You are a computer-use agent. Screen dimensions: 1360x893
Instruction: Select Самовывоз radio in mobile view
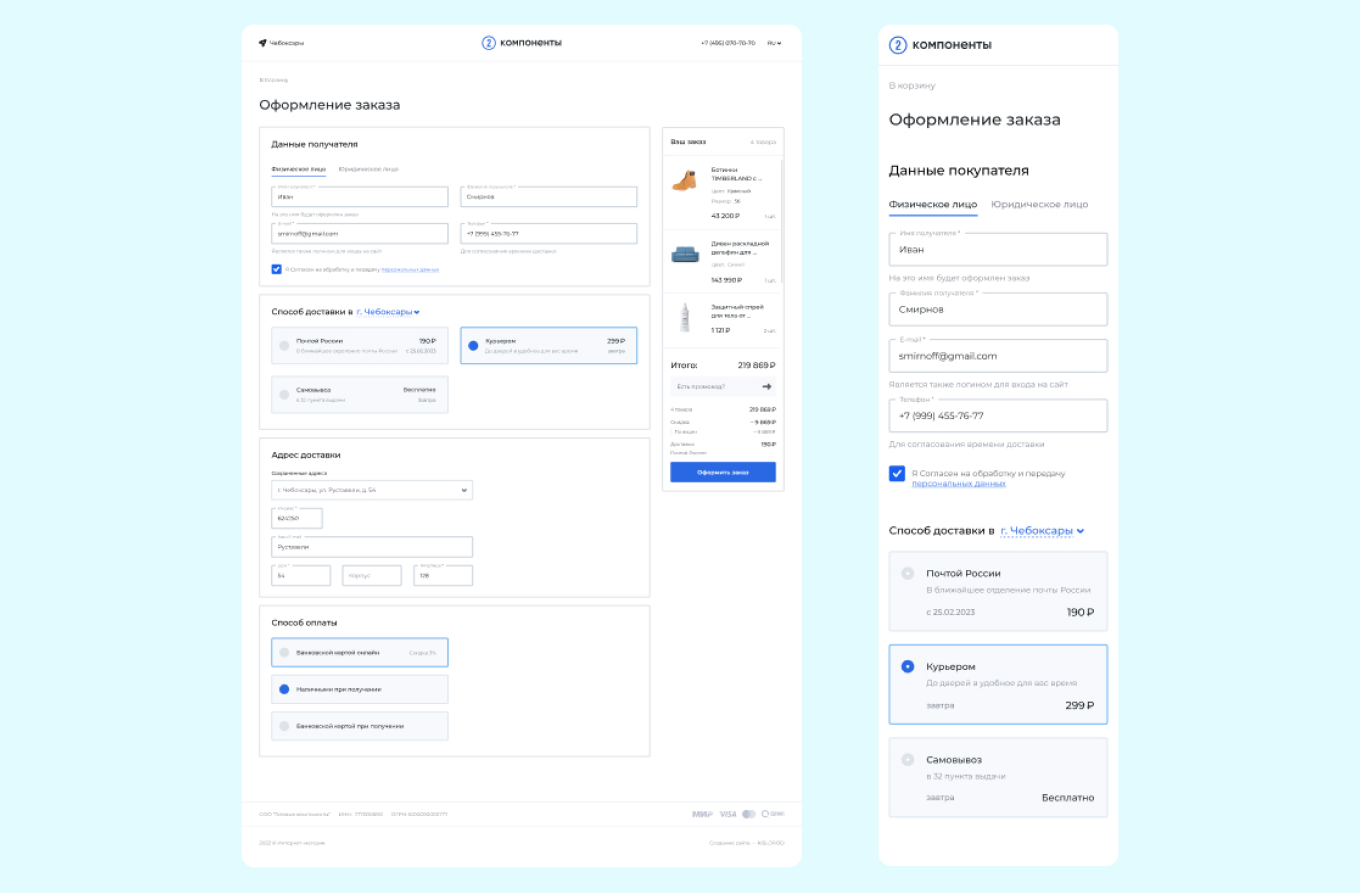point(907,760)
